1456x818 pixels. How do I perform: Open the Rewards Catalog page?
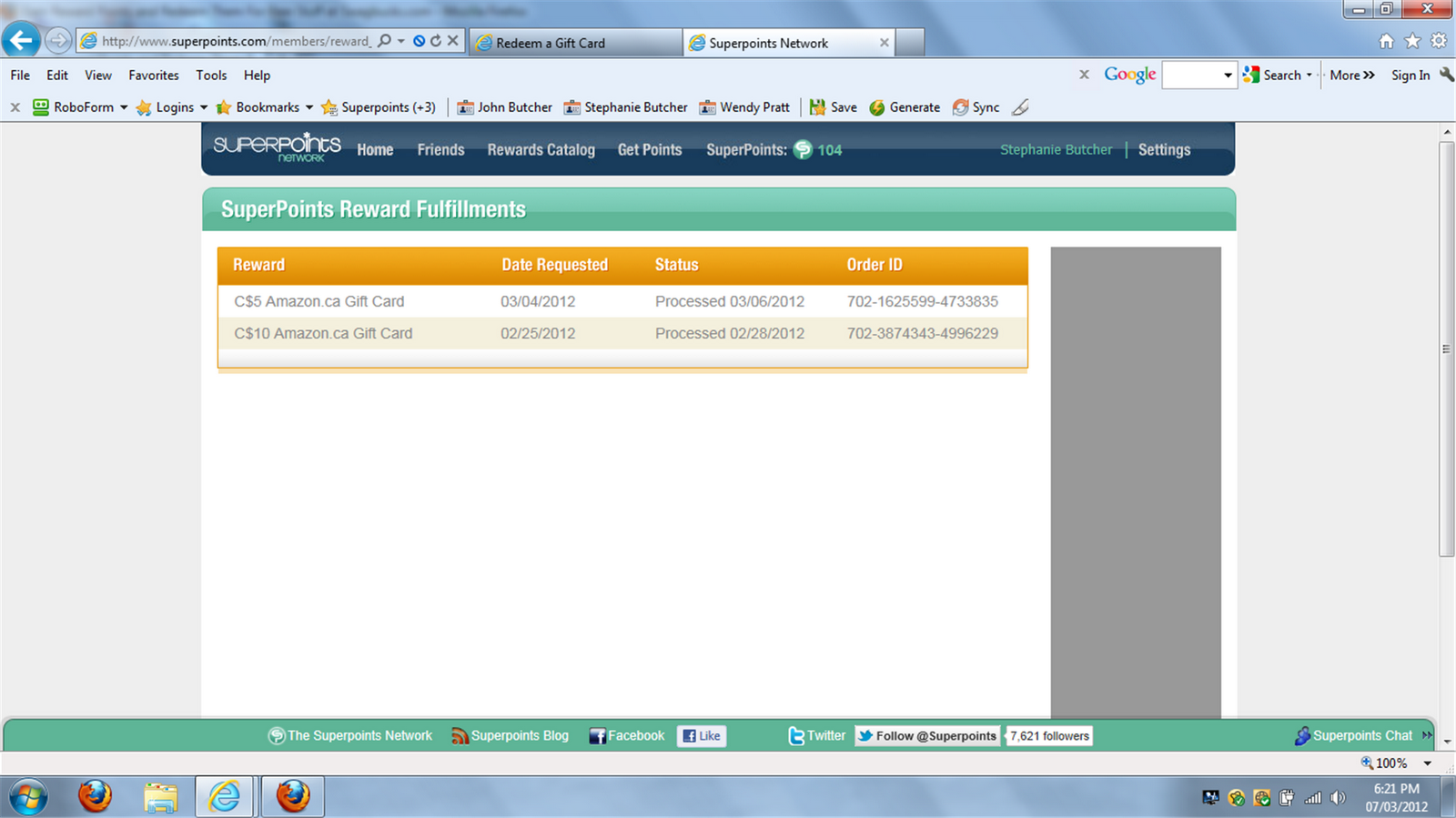click(x=541, y=149)
